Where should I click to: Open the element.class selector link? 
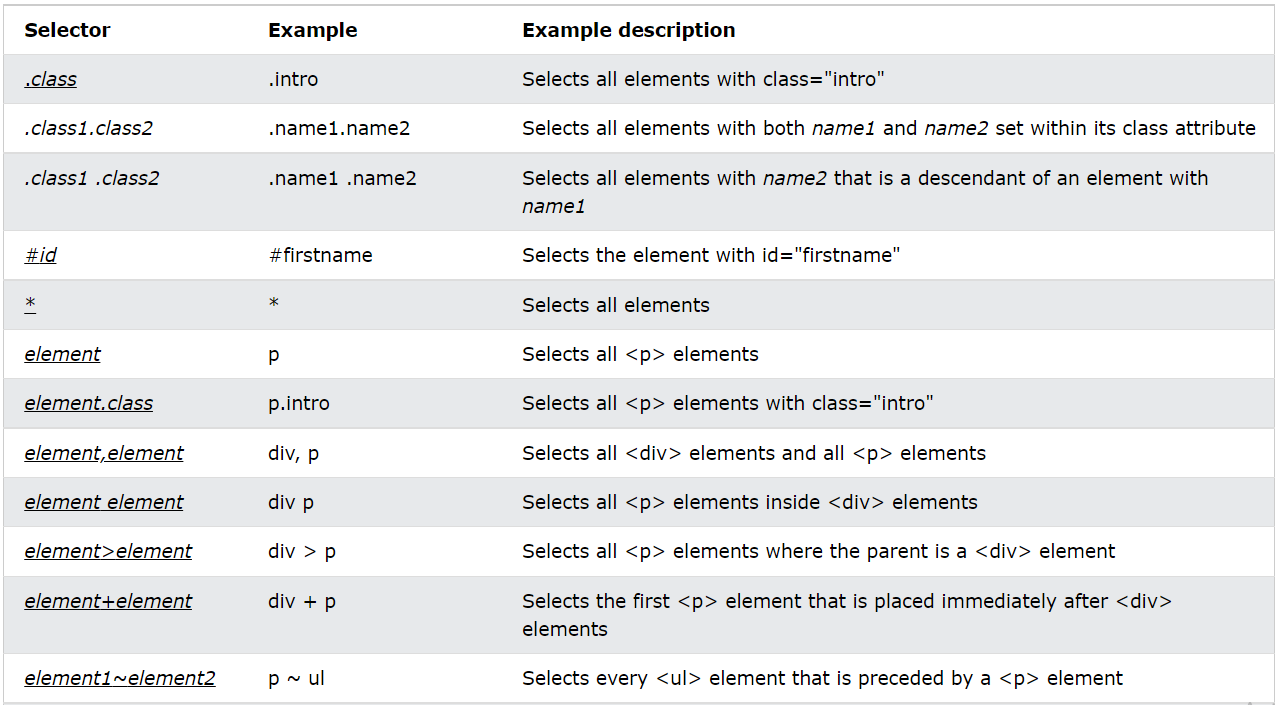[88, 403]
